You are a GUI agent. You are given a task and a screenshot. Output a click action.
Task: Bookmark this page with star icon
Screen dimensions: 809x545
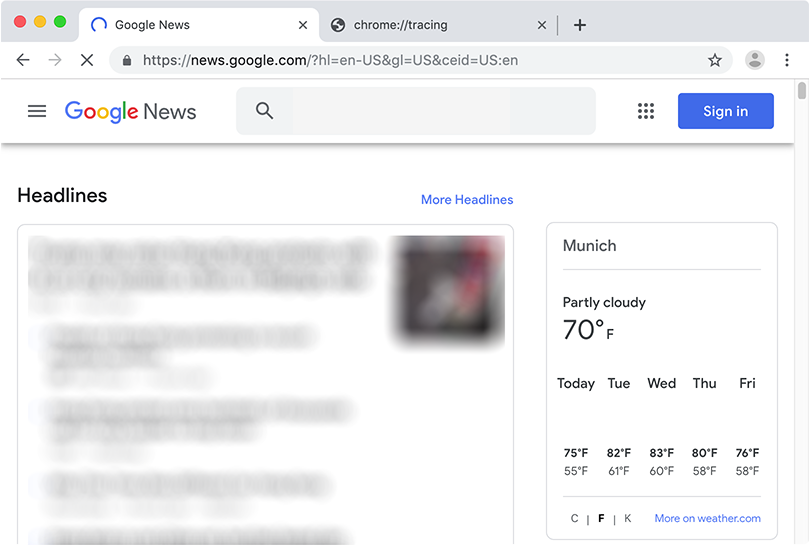click(715, 60)
